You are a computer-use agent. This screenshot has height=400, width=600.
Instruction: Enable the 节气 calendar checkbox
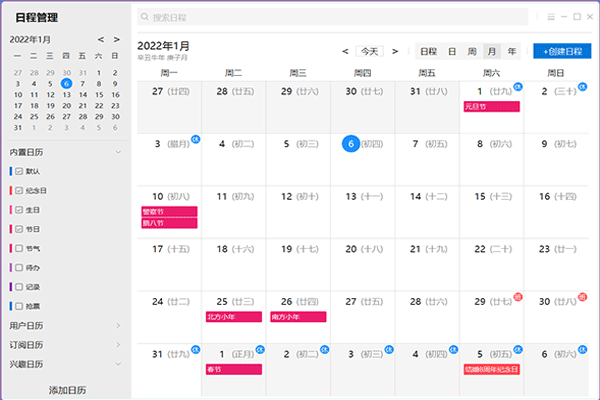coord(19,248)
